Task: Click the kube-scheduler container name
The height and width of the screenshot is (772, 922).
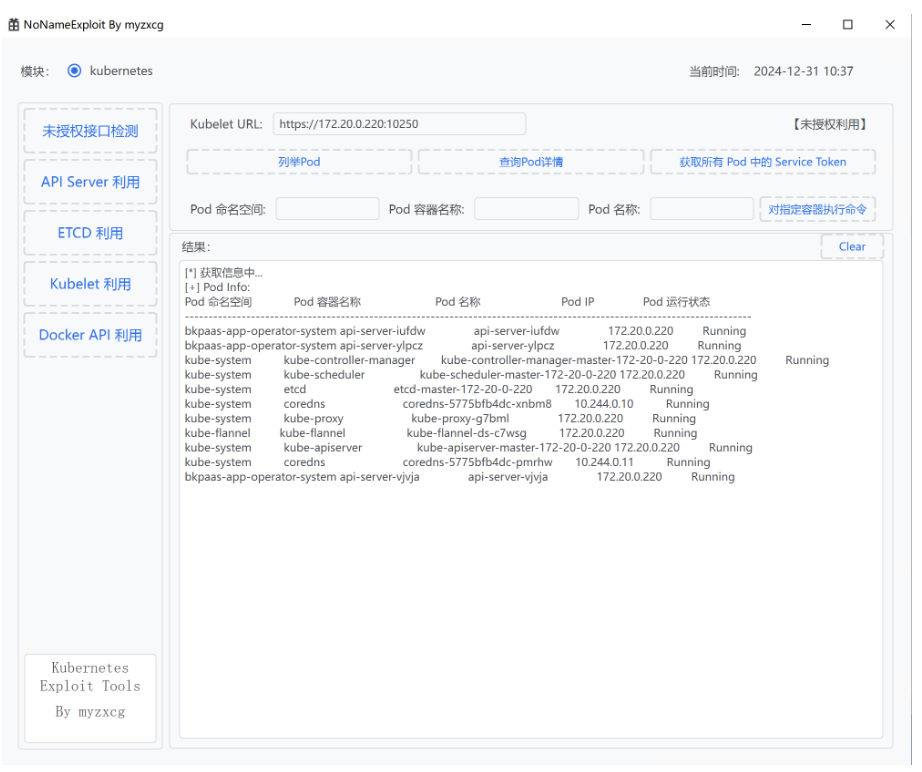Action: 325,376
